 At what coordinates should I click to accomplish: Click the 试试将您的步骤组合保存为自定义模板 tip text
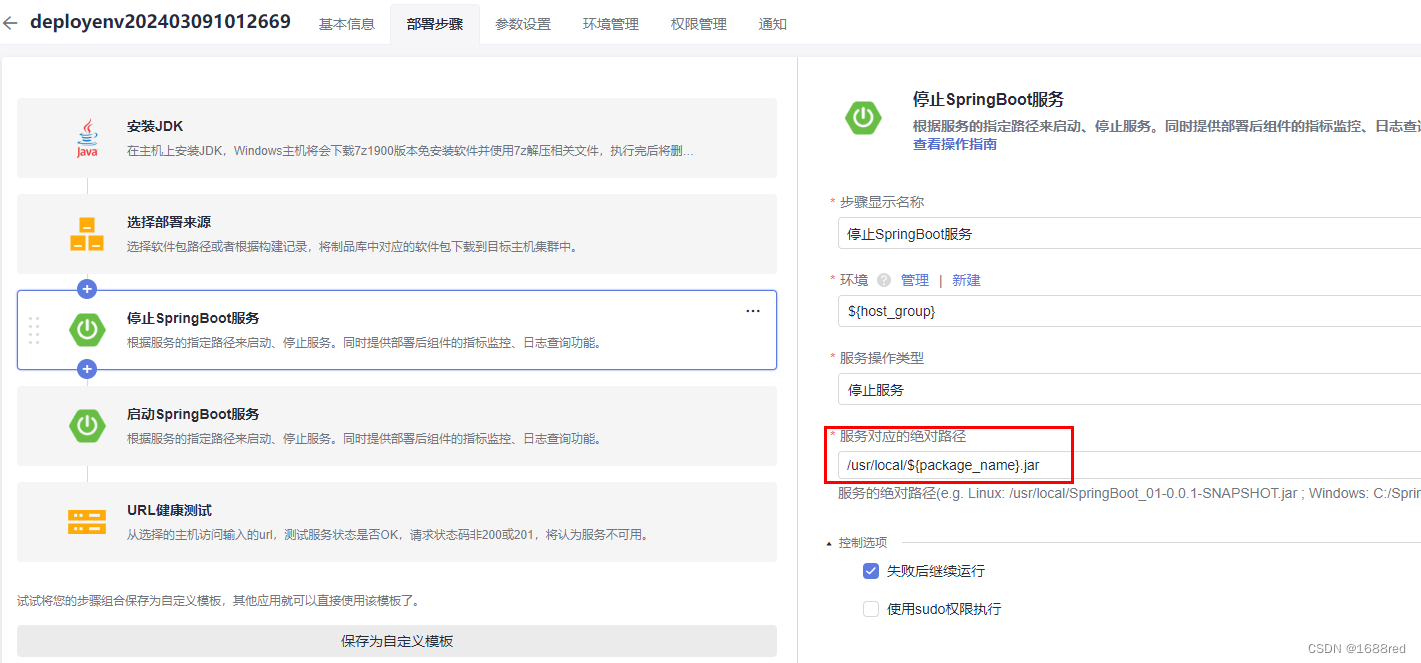219,601
